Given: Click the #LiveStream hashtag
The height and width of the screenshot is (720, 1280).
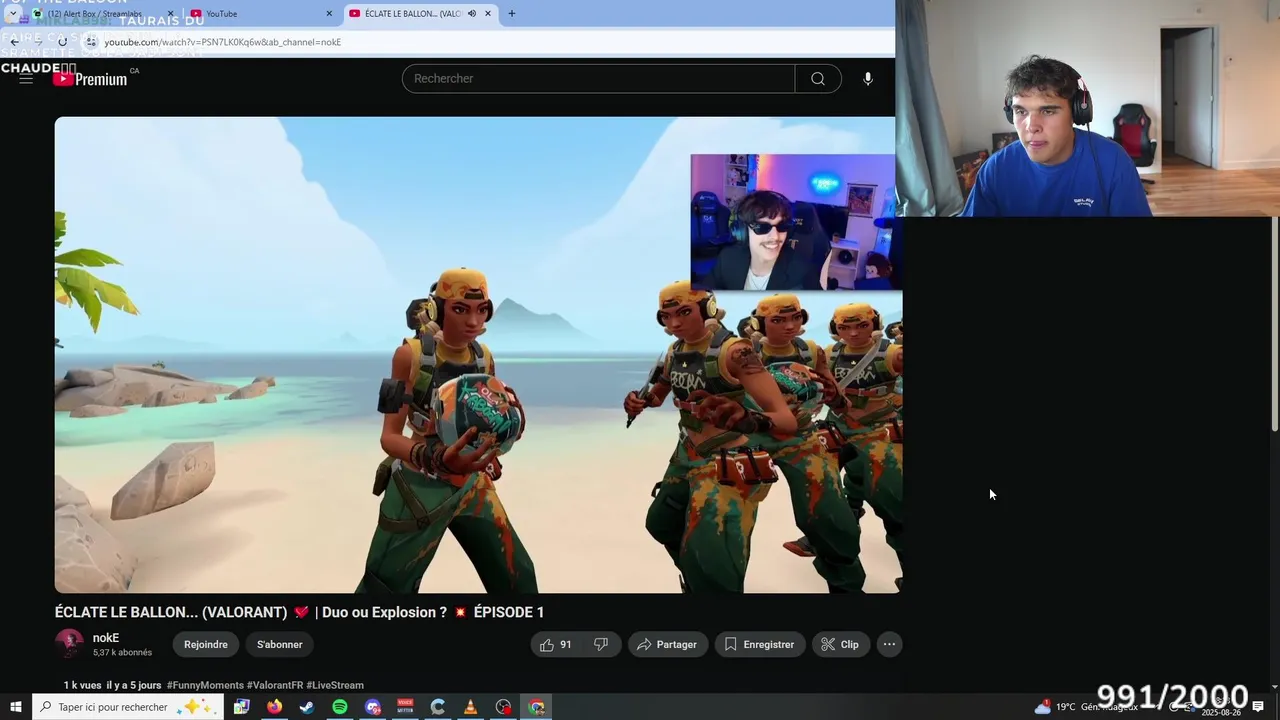Looking at the screenshot, I should click(x=335, y=686).
